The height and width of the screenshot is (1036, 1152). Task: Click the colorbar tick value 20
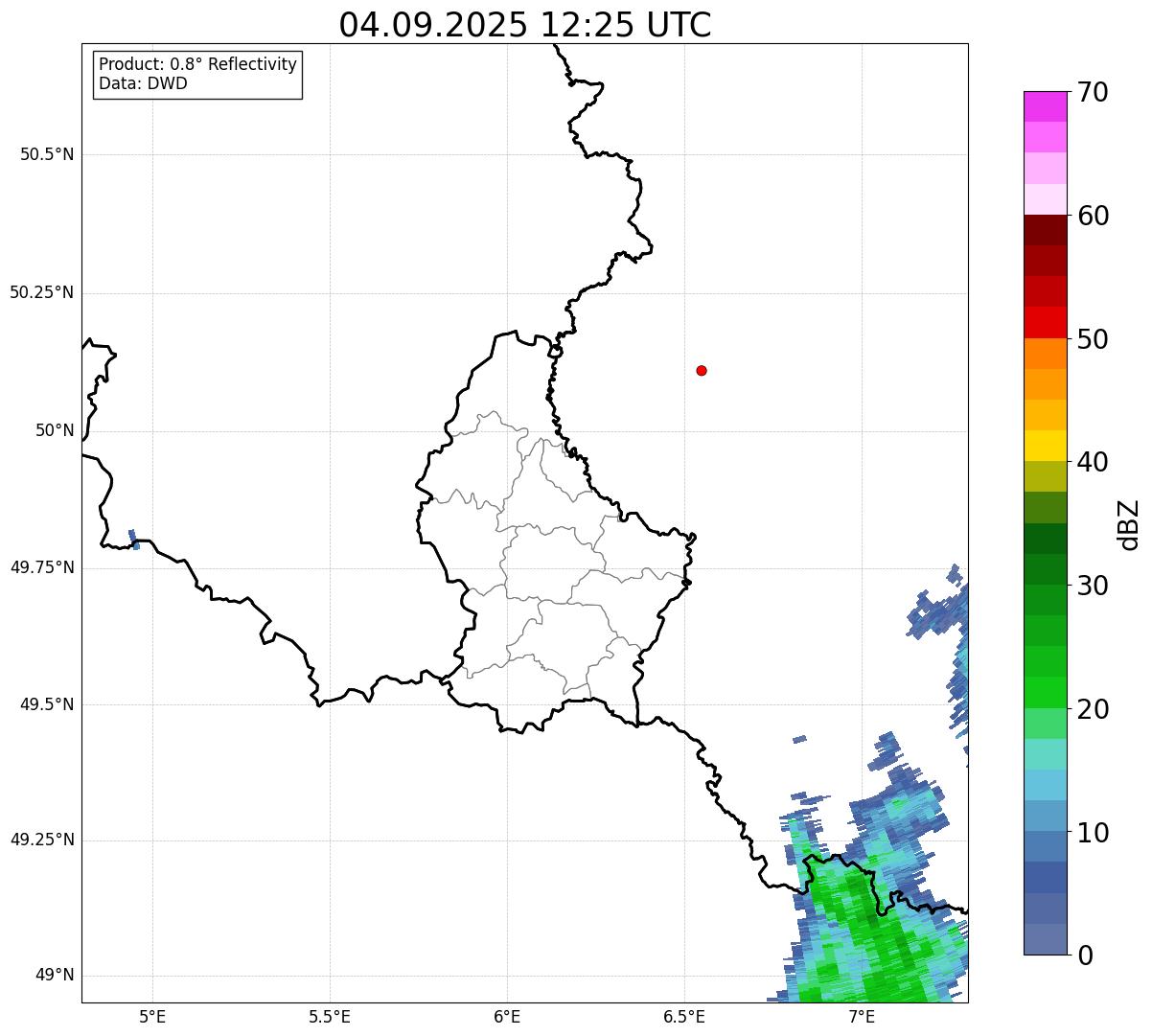[x=1093, y=709]
